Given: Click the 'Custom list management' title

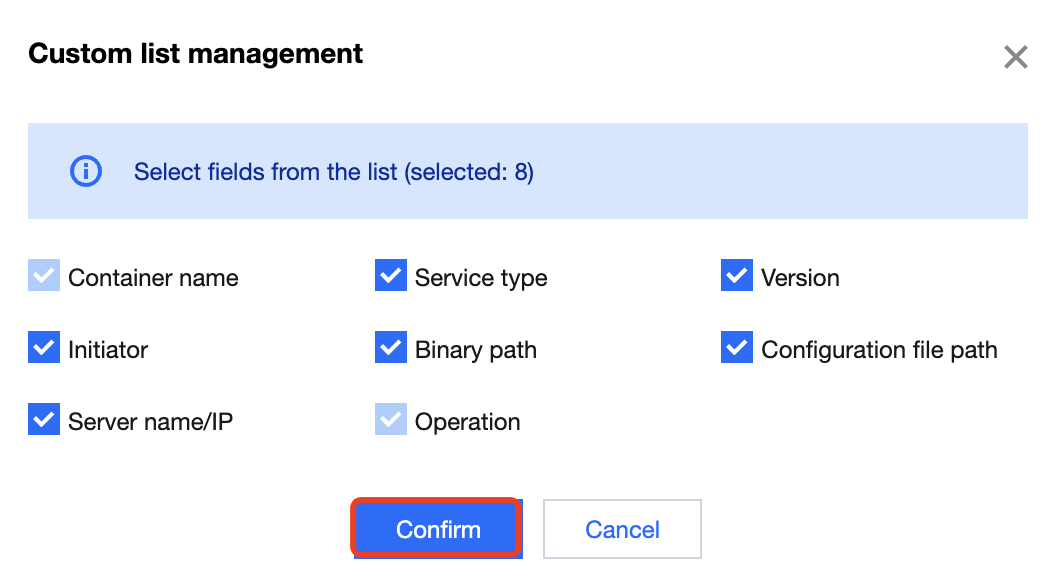Looking at the screenshot, I should tap(195, 53).
